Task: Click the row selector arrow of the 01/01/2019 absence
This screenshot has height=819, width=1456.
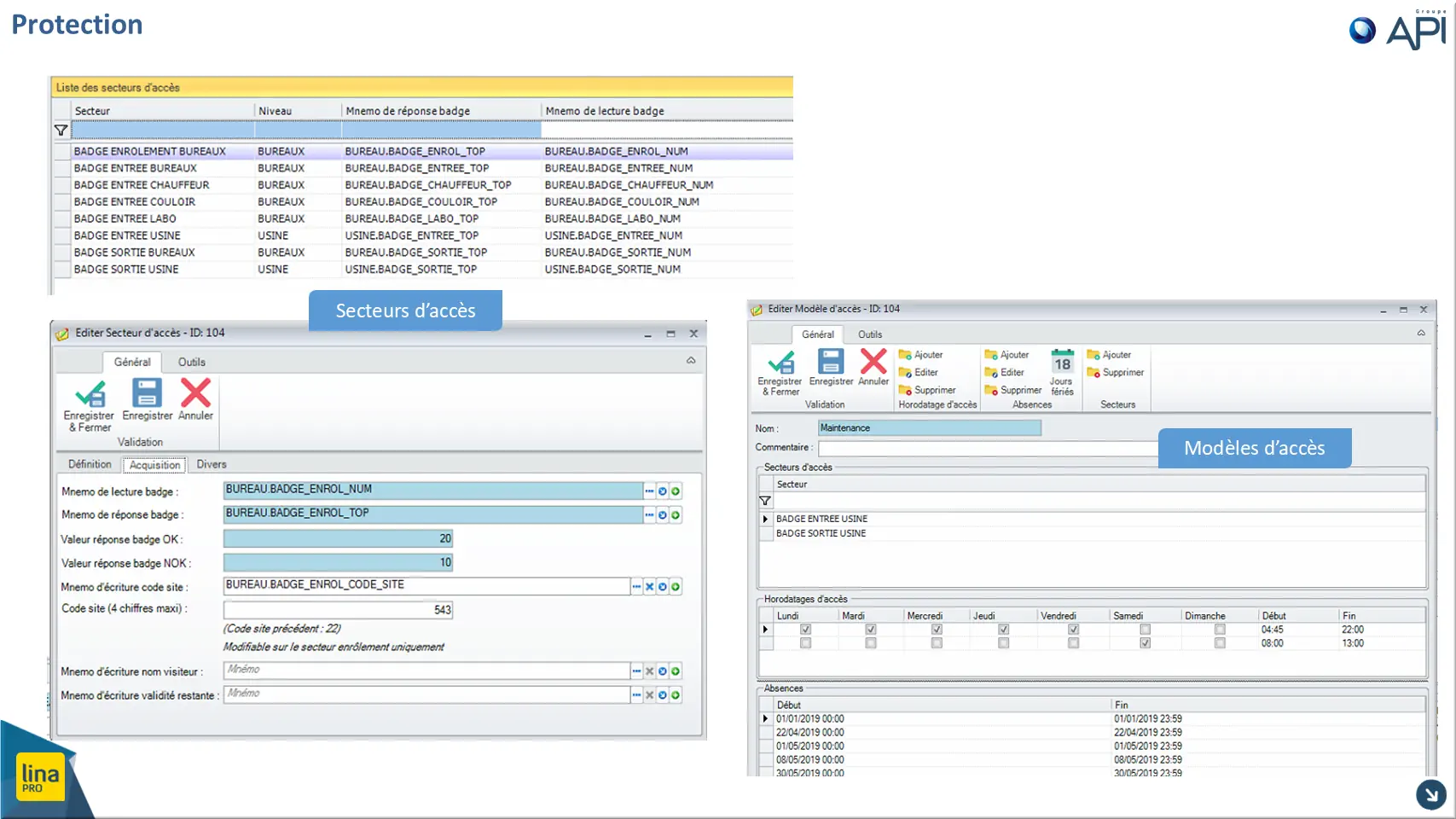Action: click(765, 718)
